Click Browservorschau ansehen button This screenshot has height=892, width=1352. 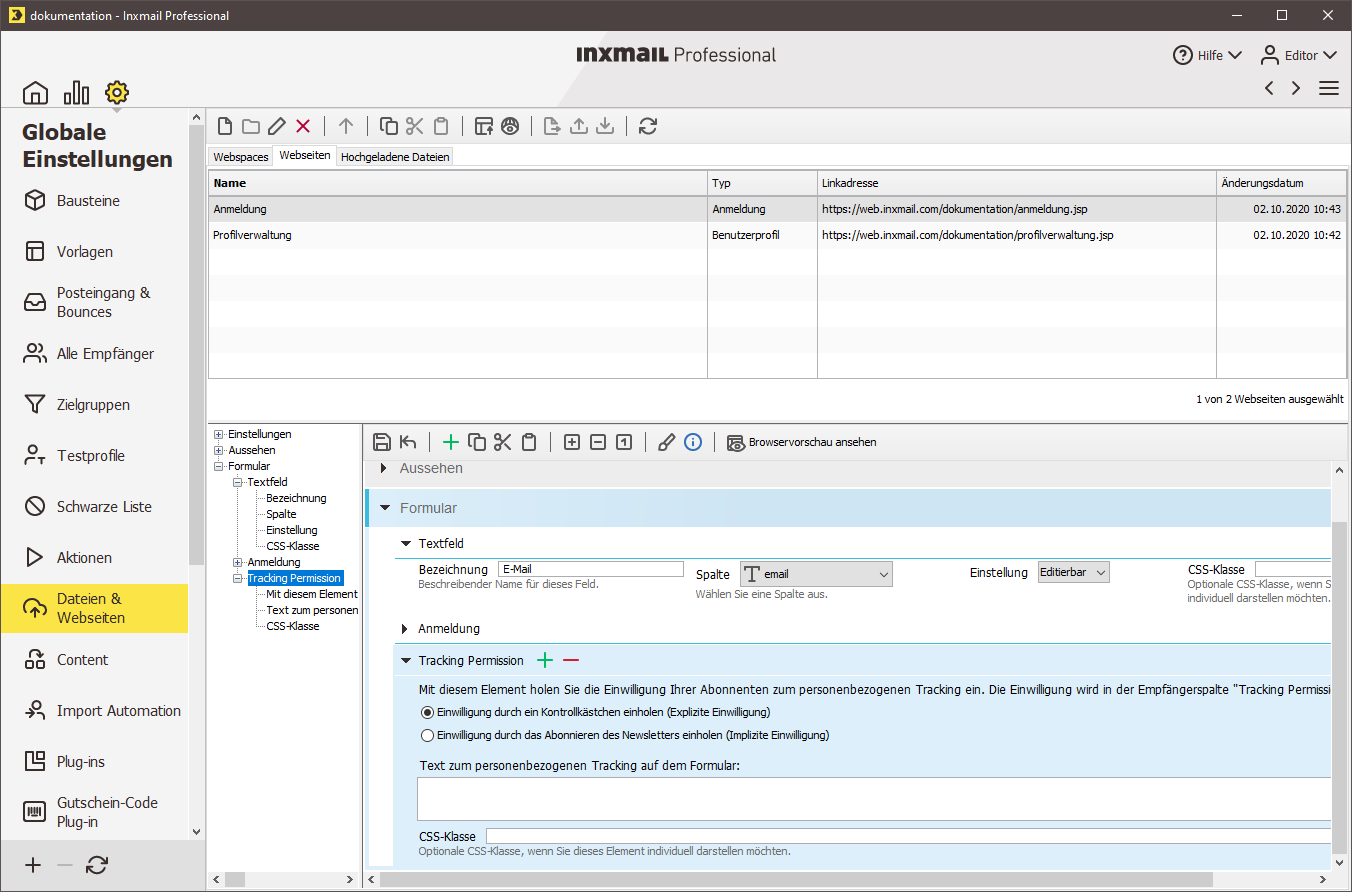click(802, 442)
